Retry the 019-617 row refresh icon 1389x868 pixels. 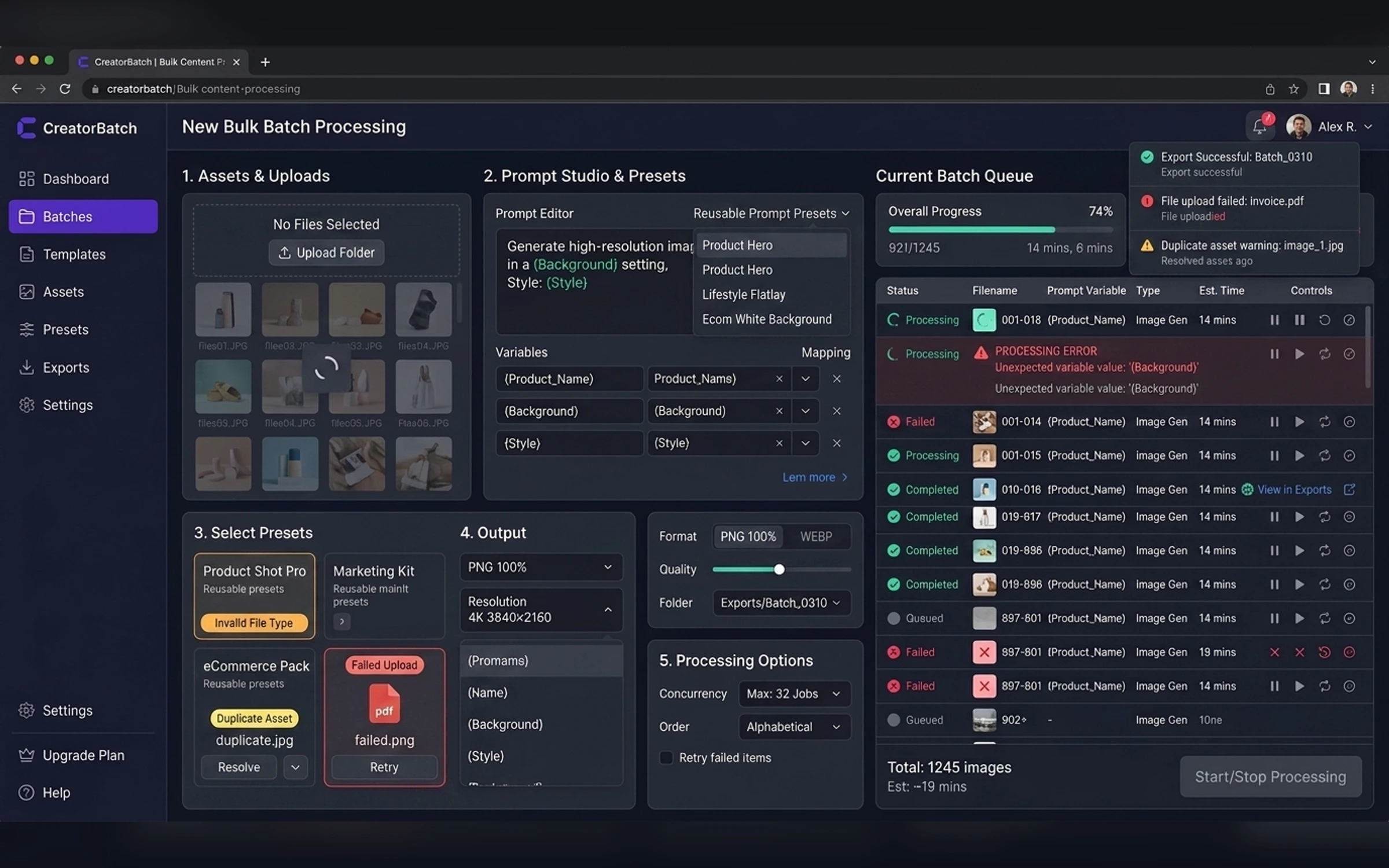pos(1324,517)
